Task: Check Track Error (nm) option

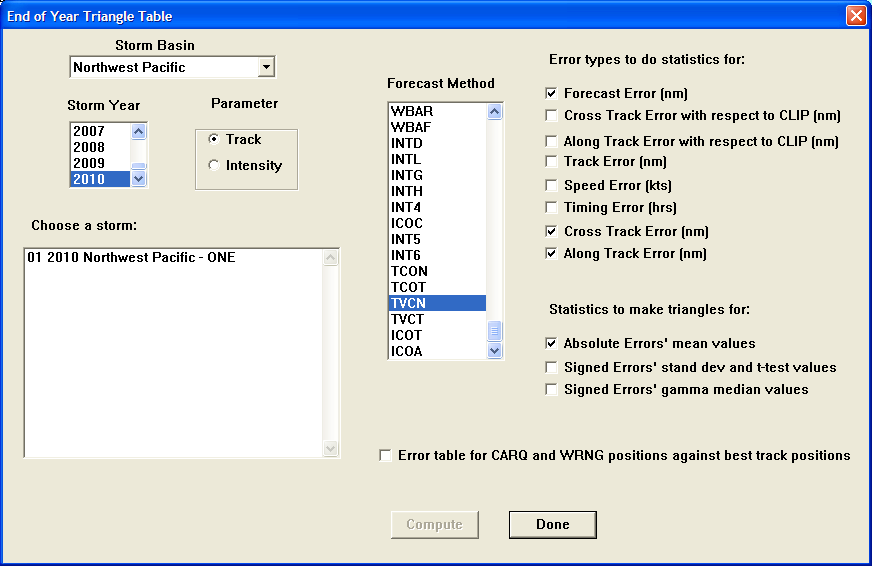Action: tap(551, 162)
